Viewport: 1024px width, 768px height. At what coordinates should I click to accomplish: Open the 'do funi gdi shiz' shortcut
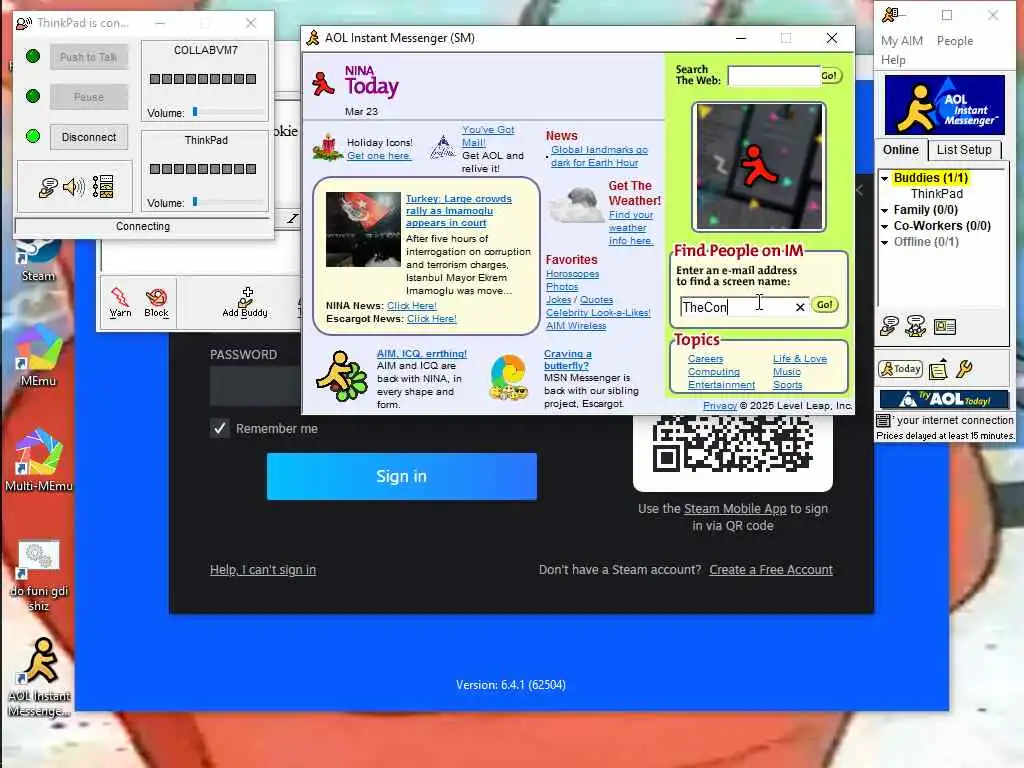(39, 576)
